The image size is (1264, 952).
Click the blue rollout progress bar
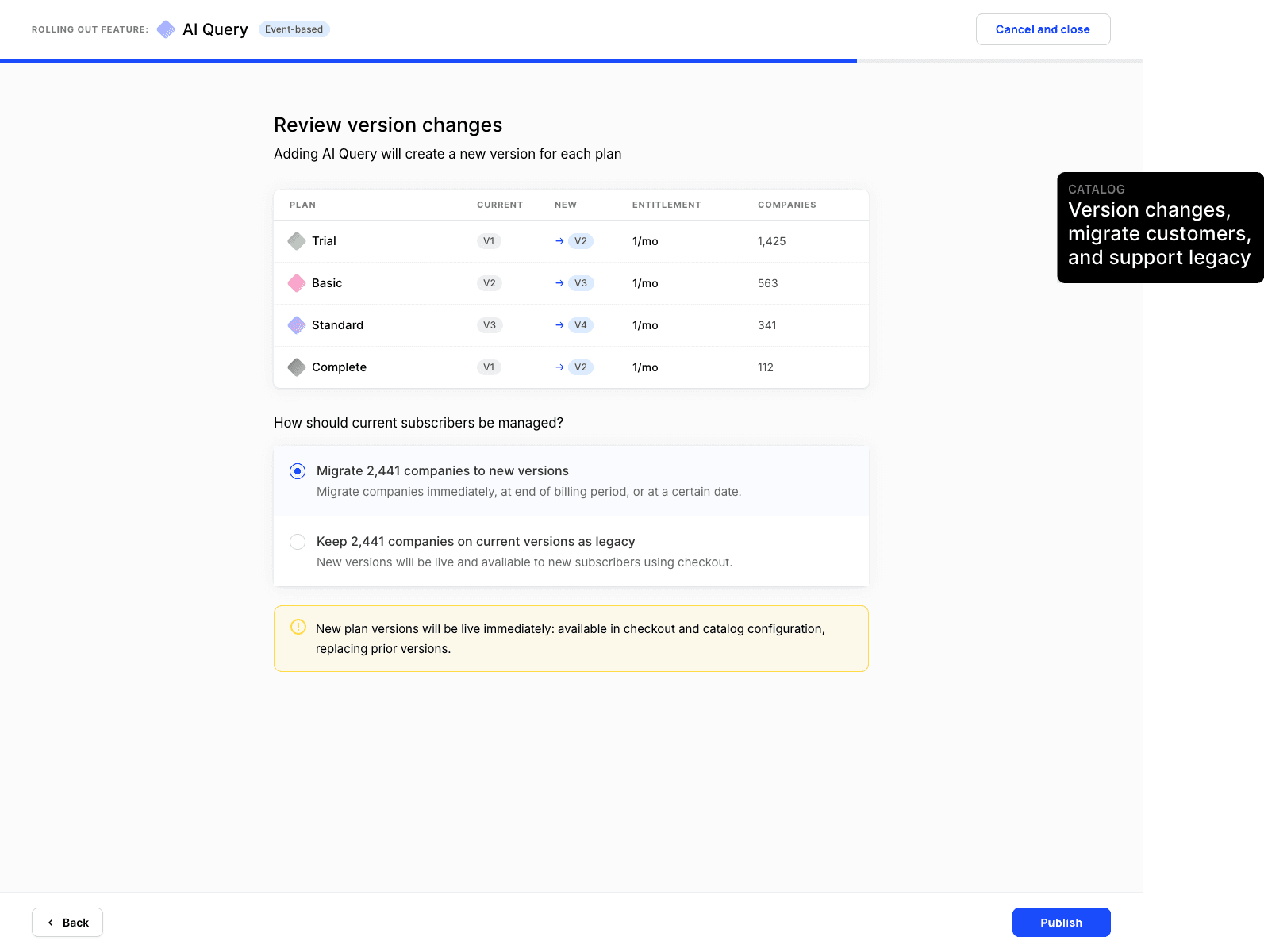click(x=428, y=61)
